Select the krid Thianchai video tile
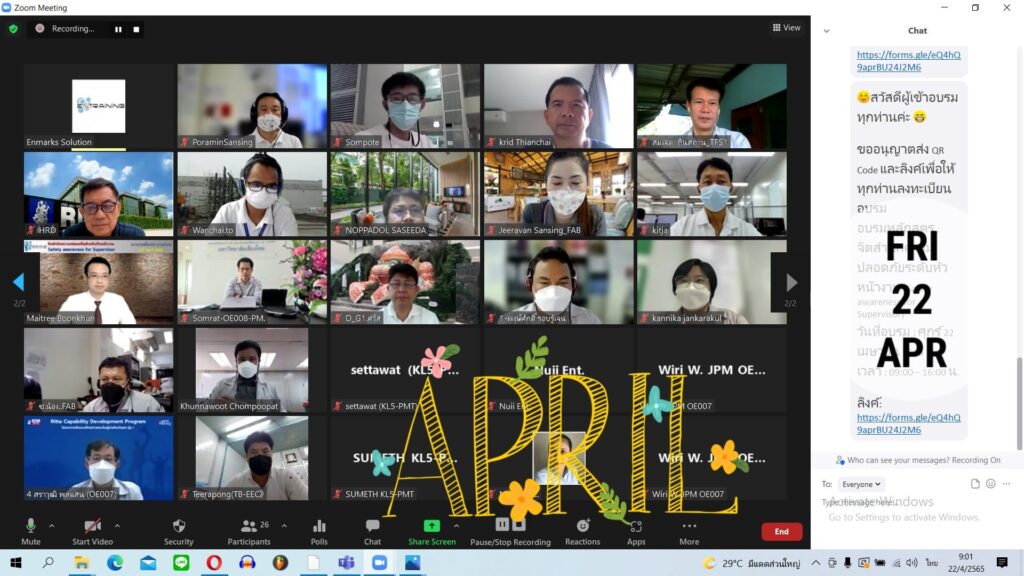 [x=558, y=106]
